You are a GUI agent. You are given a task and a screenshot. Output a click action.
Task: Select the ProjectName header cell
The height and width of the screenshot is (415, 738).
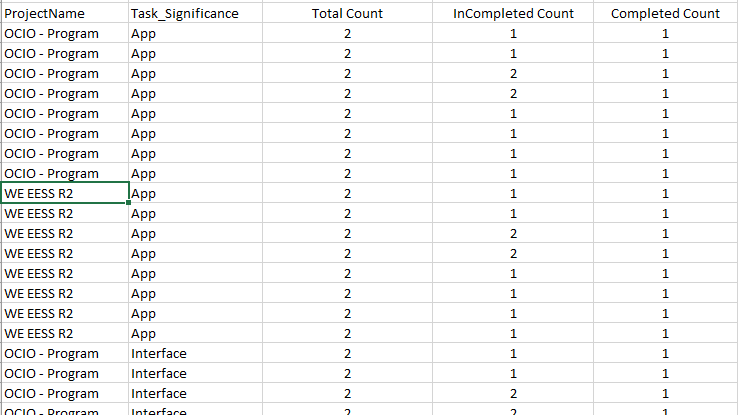point(65,13)
